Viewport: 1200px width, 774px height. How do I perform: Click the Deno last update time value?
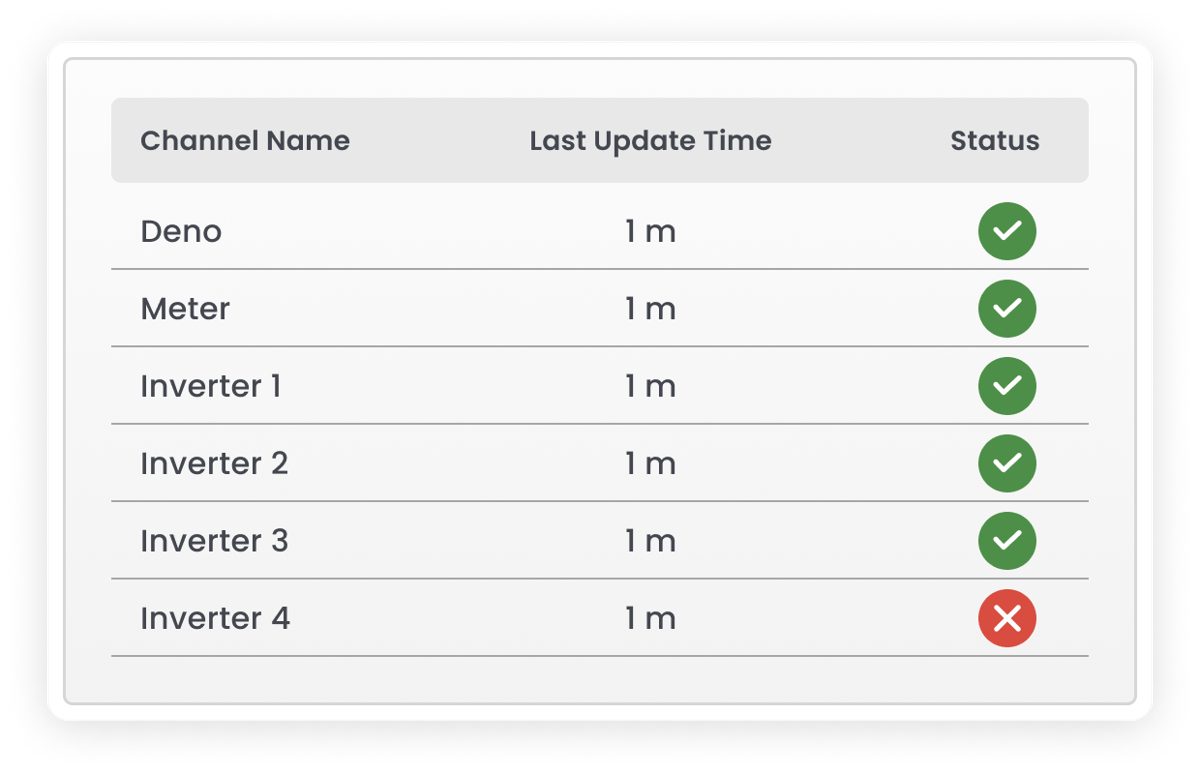click(650, 232)
